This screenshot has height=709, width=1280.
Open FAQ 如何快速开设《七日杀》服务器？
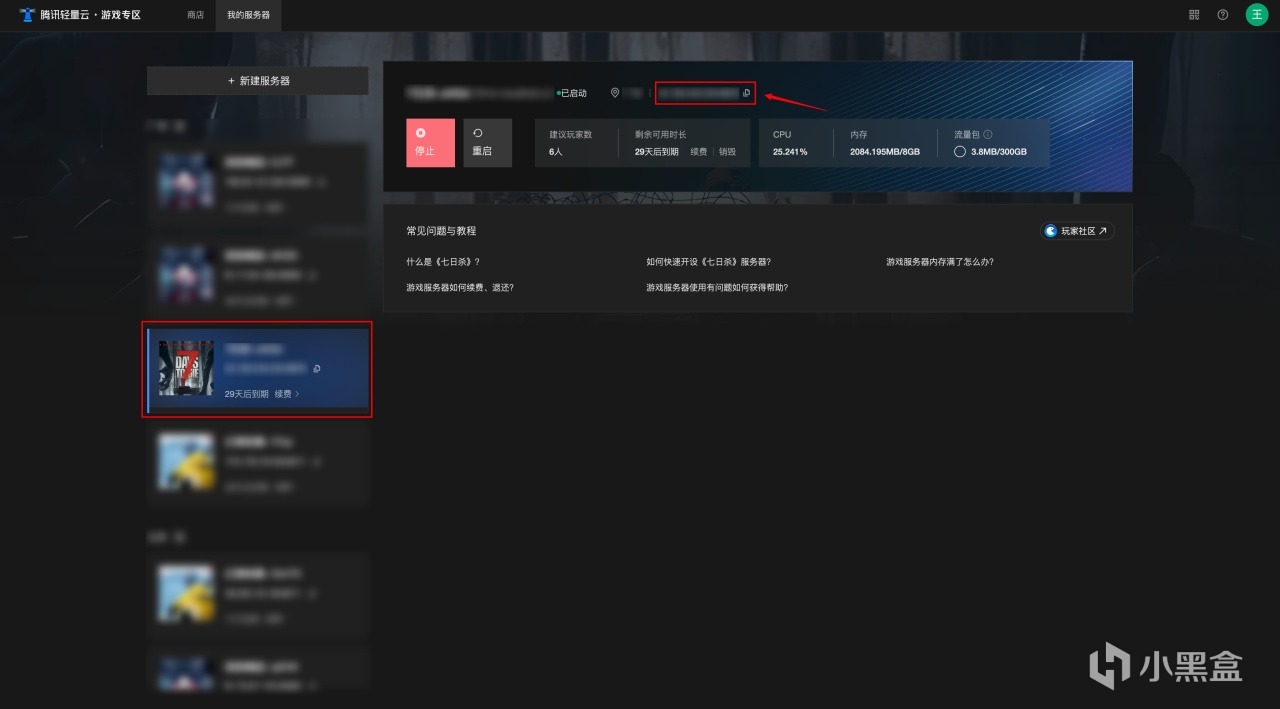point(708,262)
